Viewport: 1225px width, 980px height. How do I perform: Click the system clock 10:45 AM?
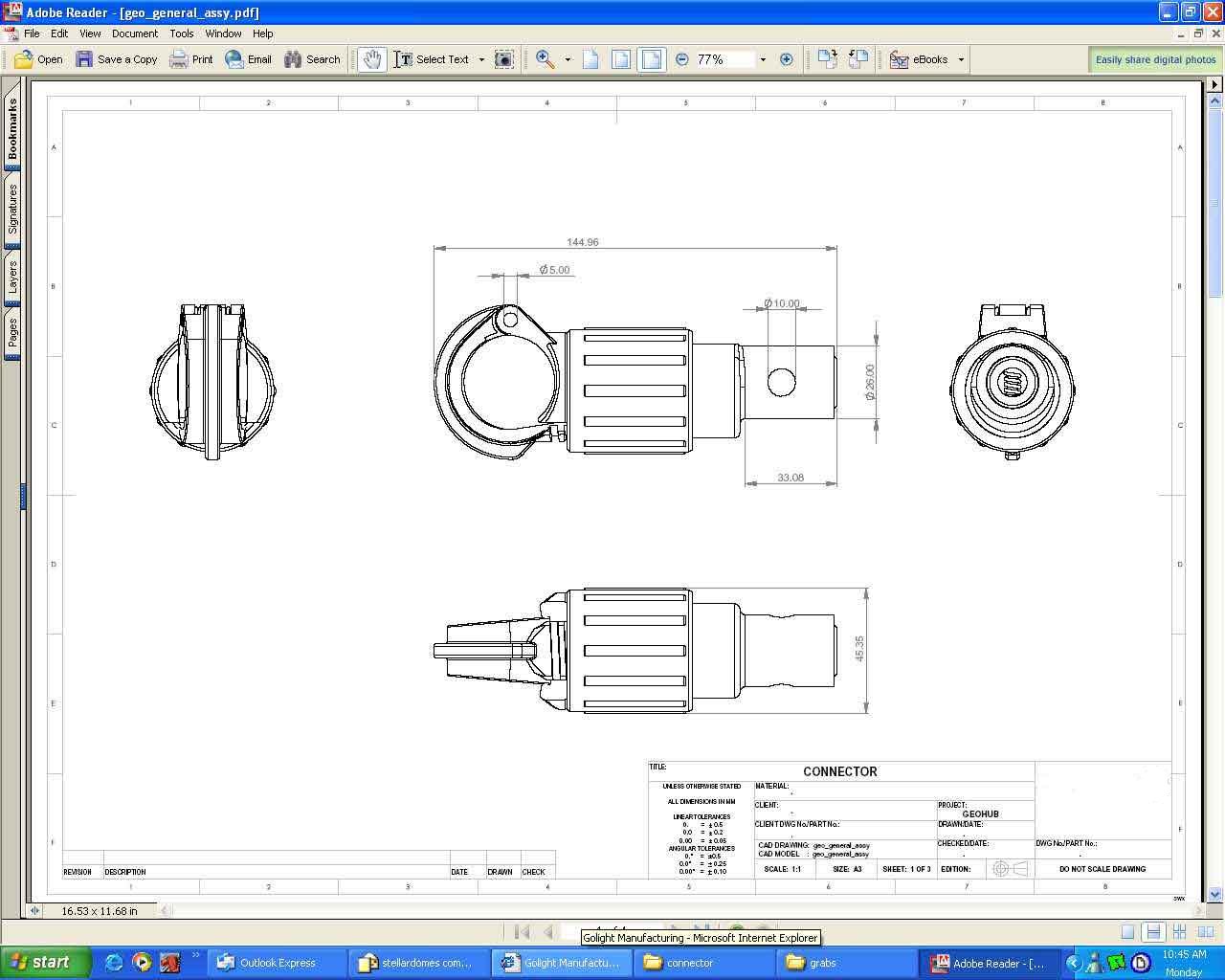point(1184,954)
